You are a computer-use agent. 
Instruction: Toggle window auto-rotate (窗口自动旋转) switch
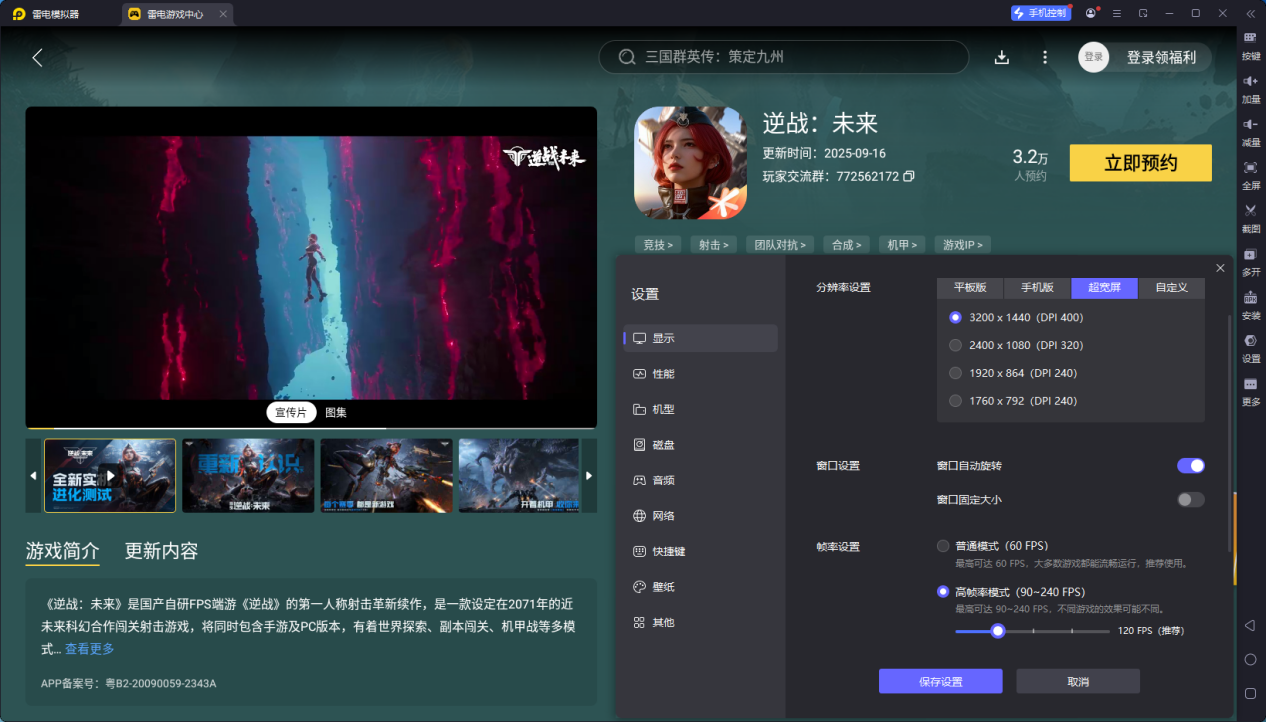[1190, 465]
